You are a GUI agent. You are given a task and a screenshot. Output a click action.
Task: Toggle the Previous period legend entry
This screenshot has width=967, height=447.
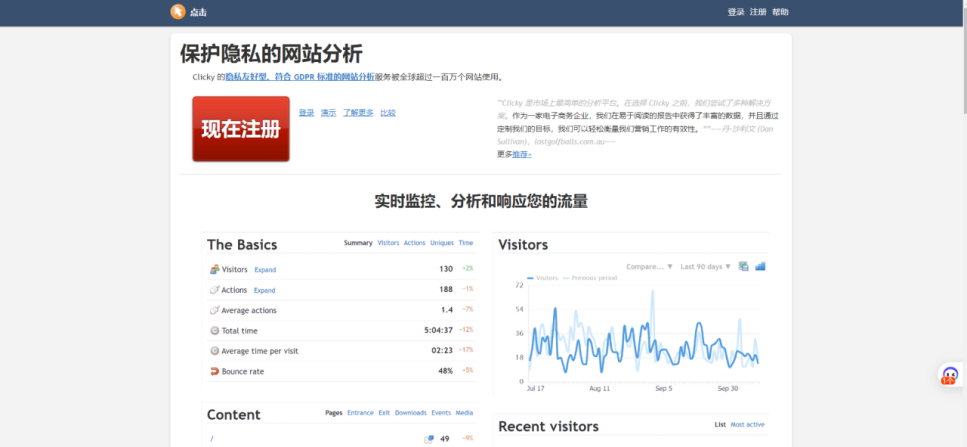[x=590, y=278]
